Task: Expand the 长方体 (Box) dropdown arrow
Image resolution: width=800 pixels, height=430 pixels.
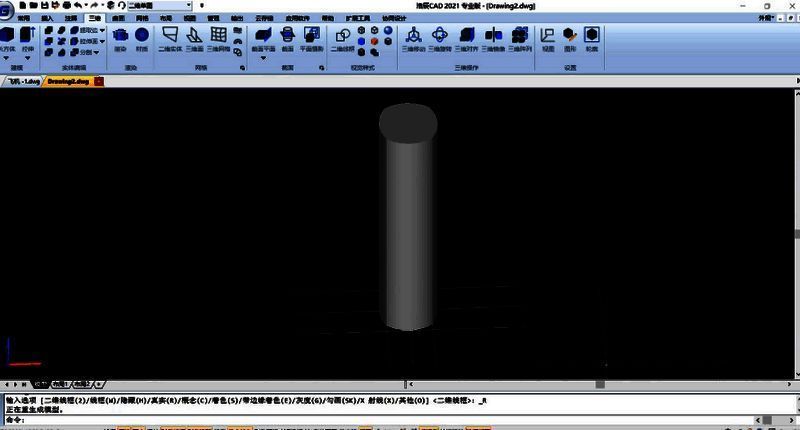Action: 8,58
